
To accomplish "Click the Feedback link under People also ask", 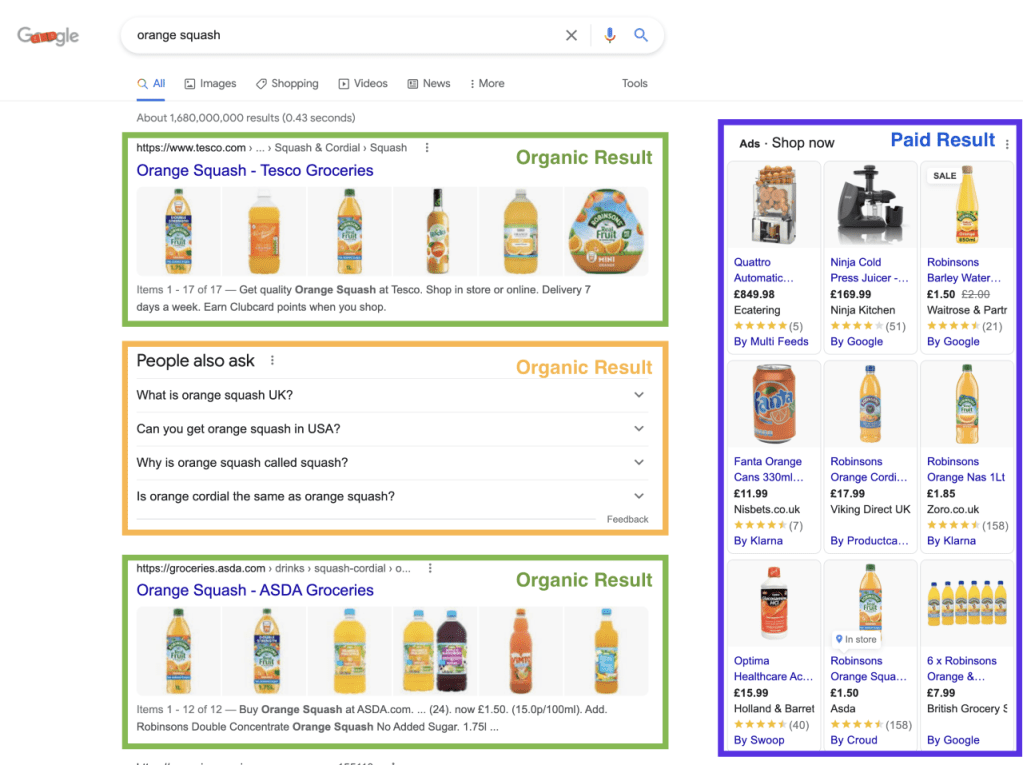I will click(627, 519).
